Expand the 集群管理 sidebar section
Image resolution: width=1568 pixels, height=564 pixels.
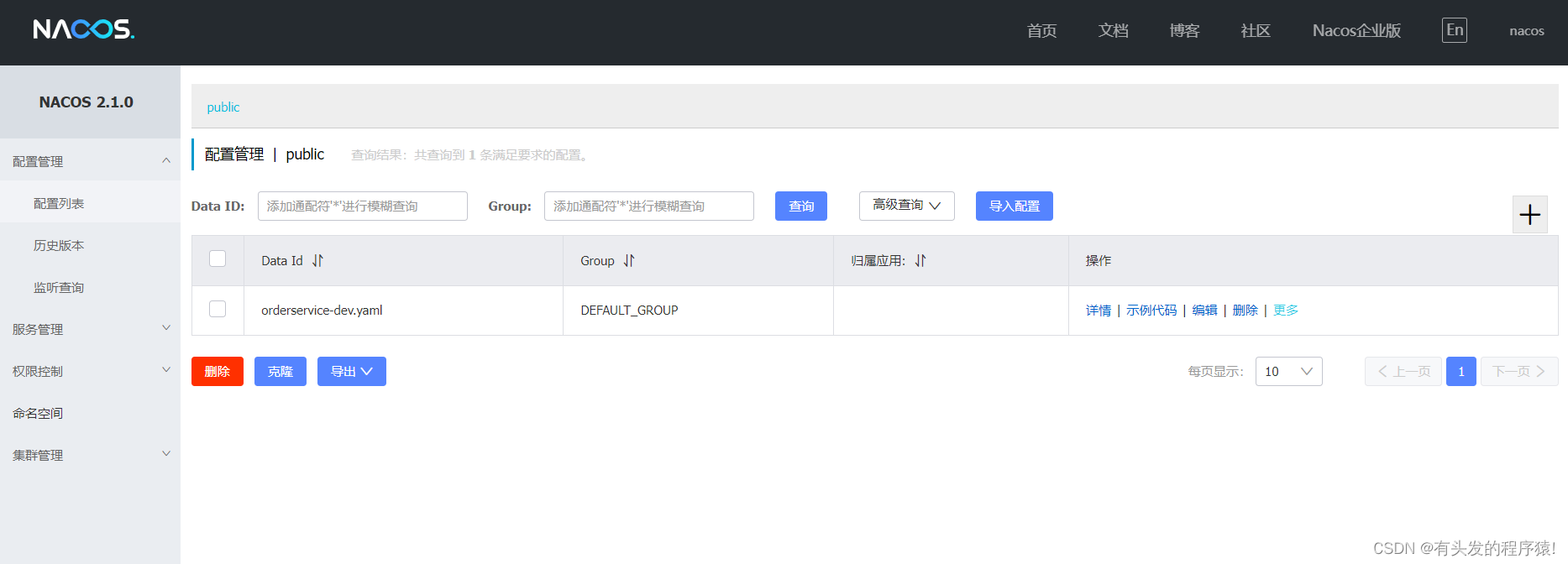(90, 455)
